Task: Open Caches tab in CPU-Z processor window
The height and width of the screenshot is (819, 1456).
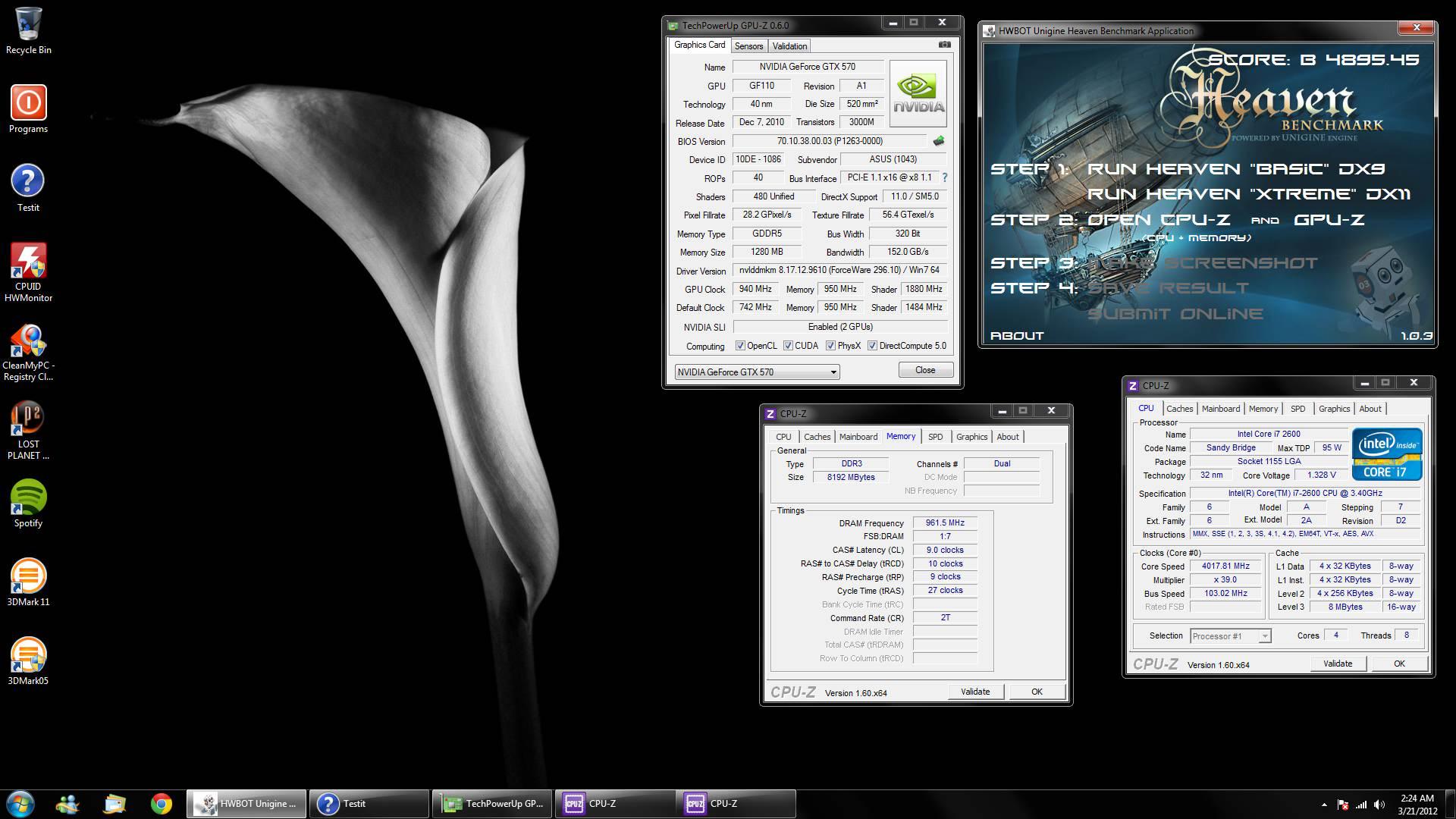Action: pos(1179,409)
